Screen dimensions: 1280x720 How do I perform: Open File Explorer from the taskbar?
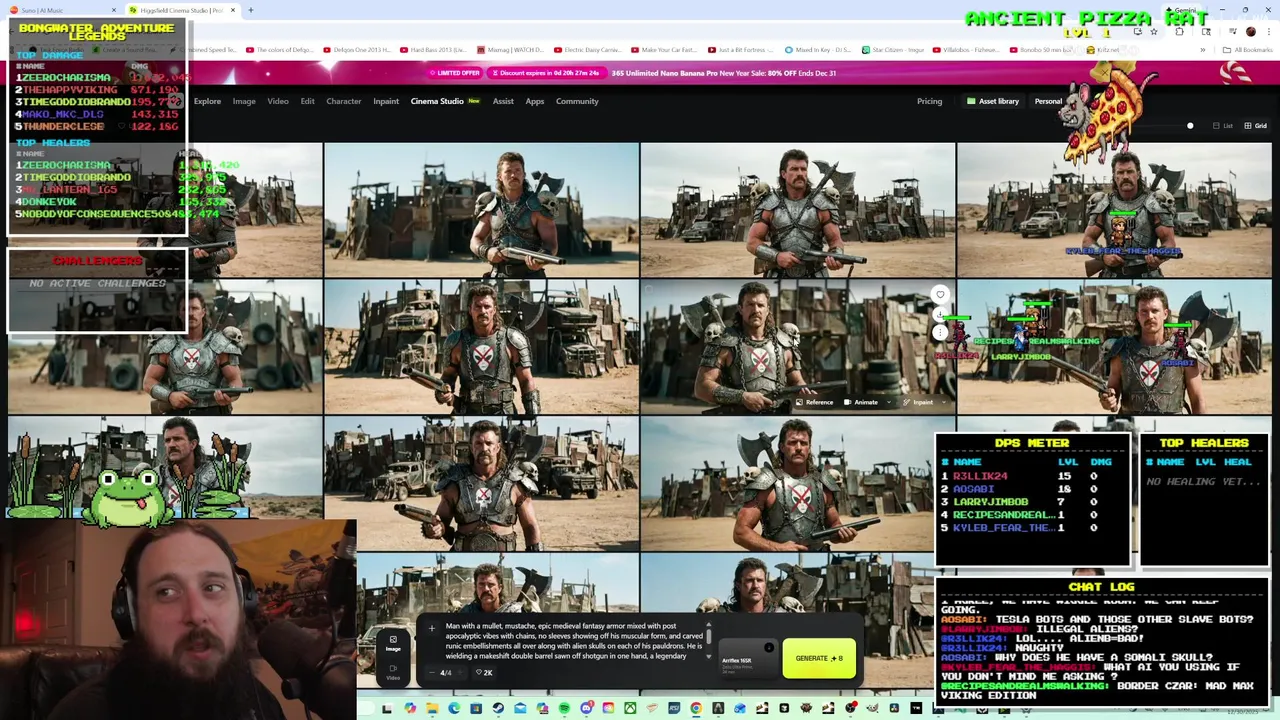(432, 709)
